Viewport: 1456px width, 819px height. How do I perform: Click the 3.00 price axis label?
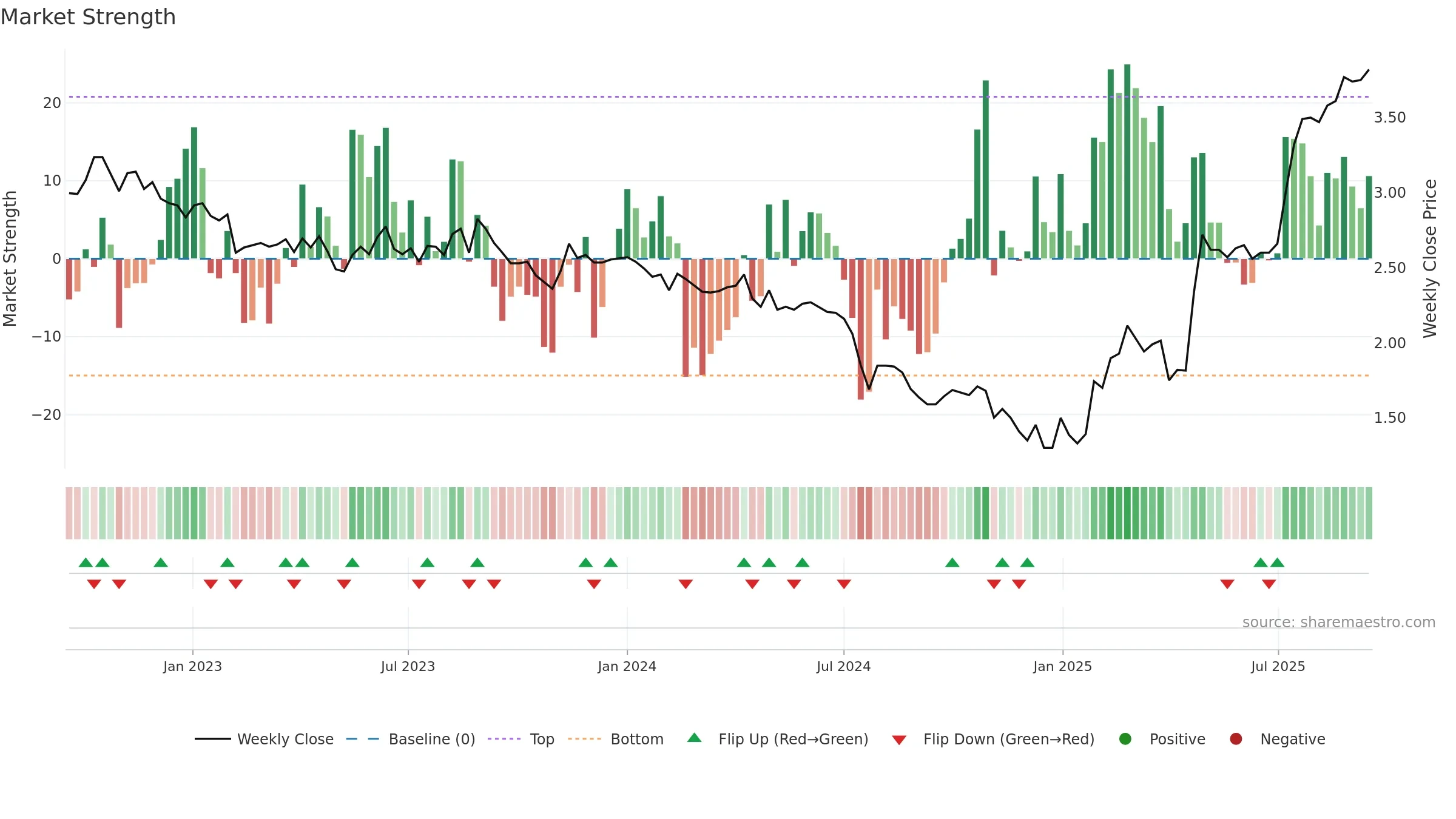(x=1390, y=192)
